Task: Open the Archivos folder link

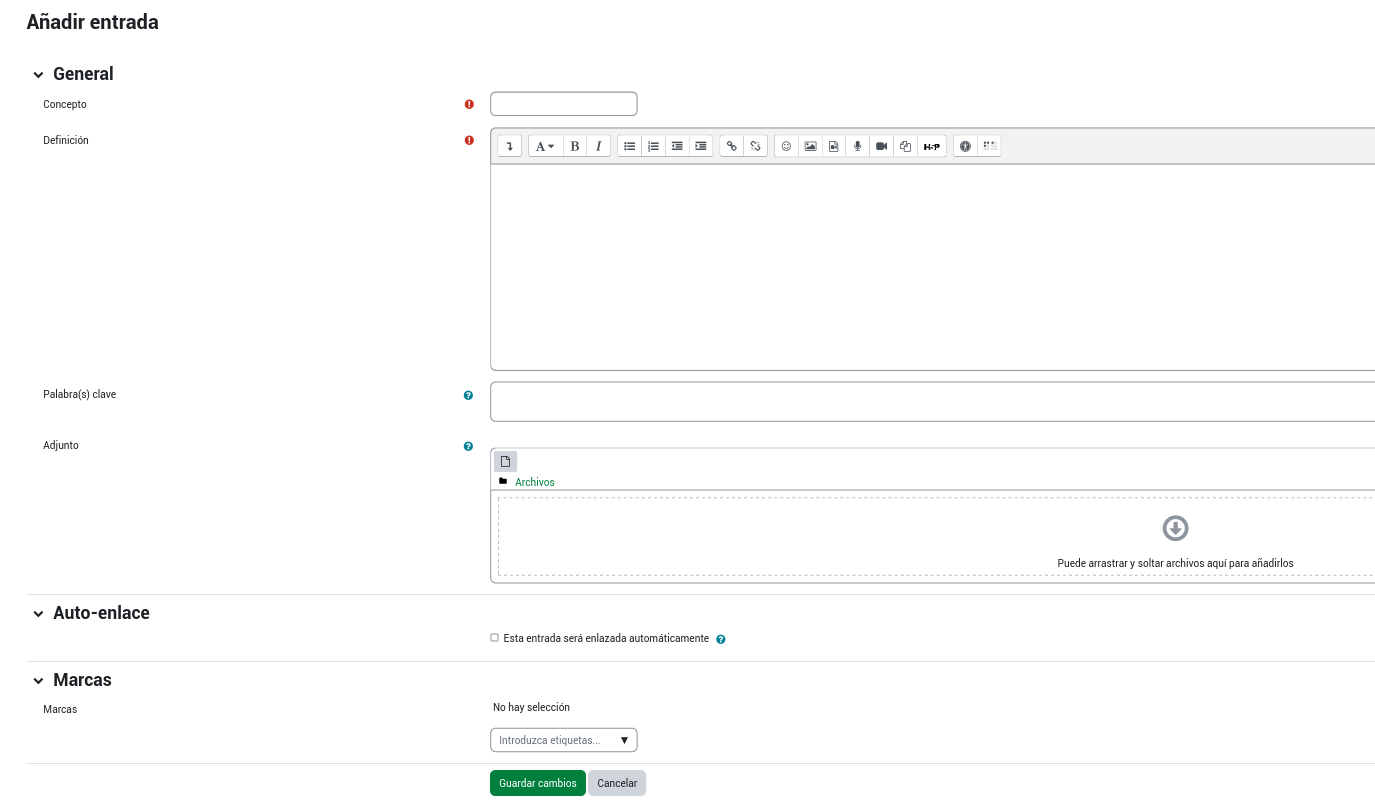Action: click(x=535, y=482)
